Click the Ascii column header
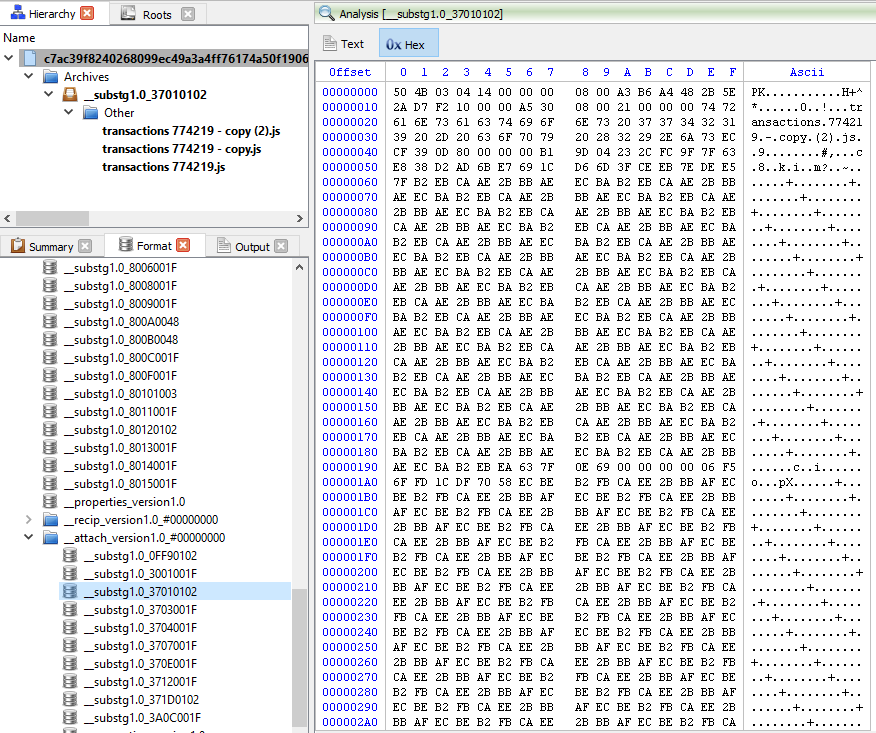 pyautogui.click(x=807, y=72)
